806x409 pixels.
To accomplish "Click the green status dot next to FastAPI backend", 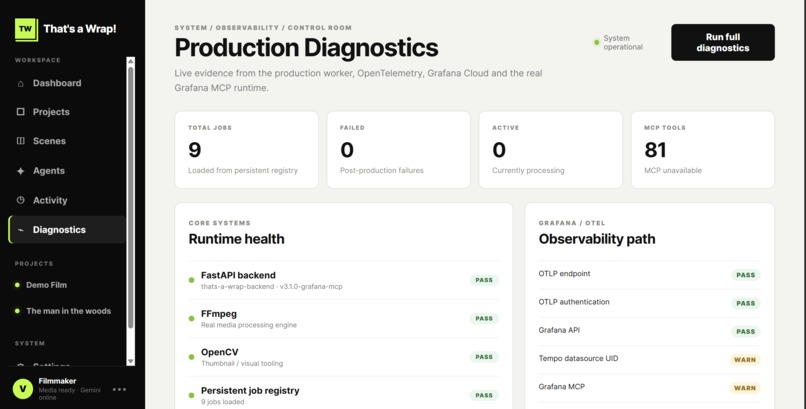I will 191,280.
